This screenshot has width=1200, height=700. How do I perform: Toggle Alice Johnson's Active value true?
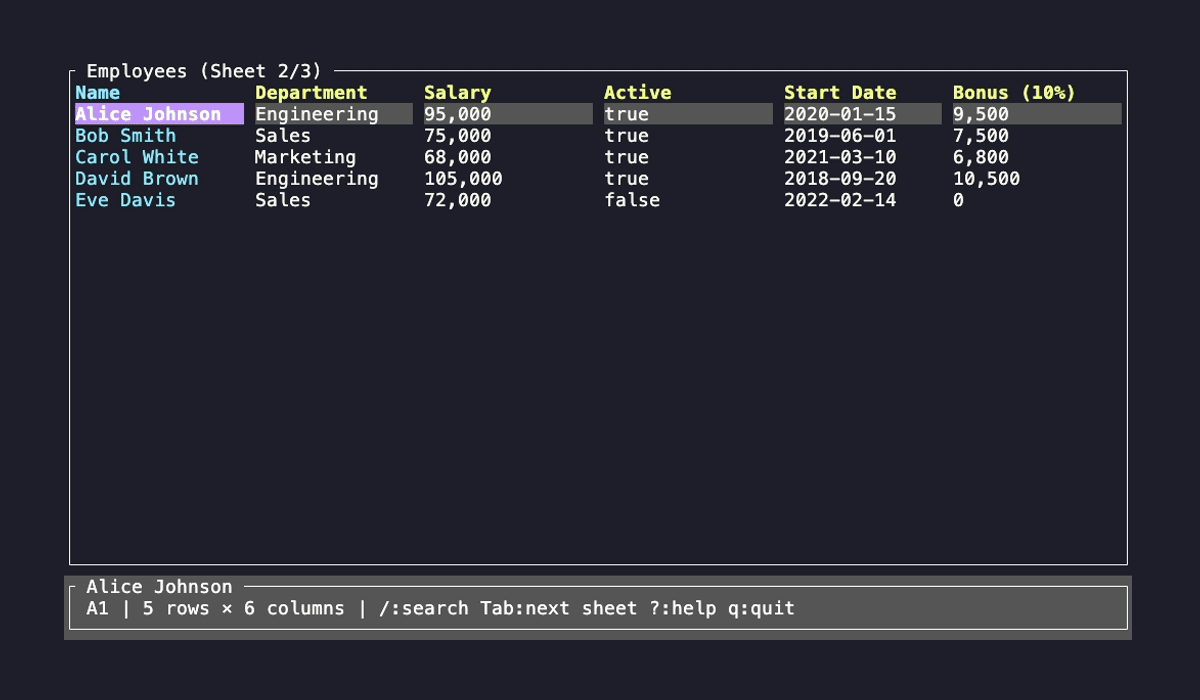[626, 113]
